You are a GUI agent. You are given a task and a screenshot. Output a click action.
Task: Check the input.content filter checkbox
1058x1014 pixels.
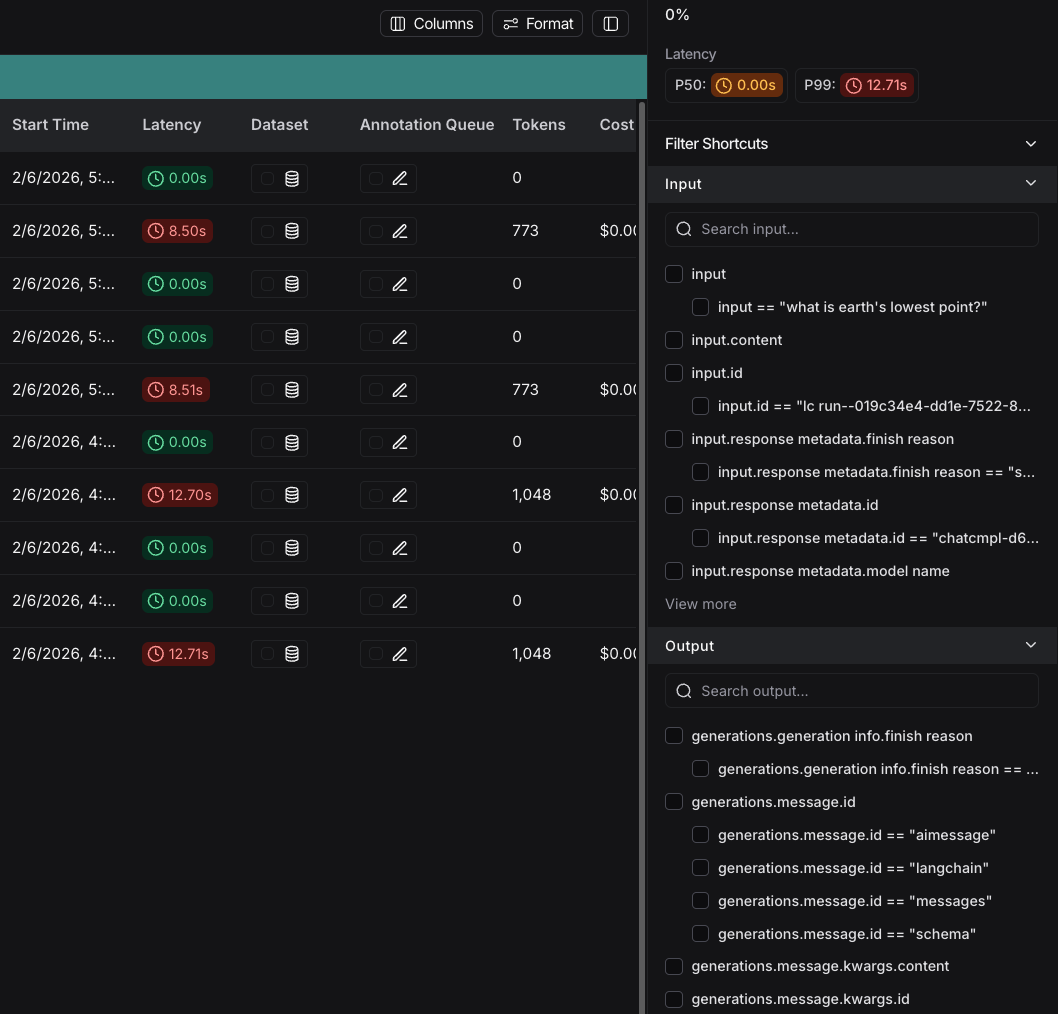coord(673,340)
